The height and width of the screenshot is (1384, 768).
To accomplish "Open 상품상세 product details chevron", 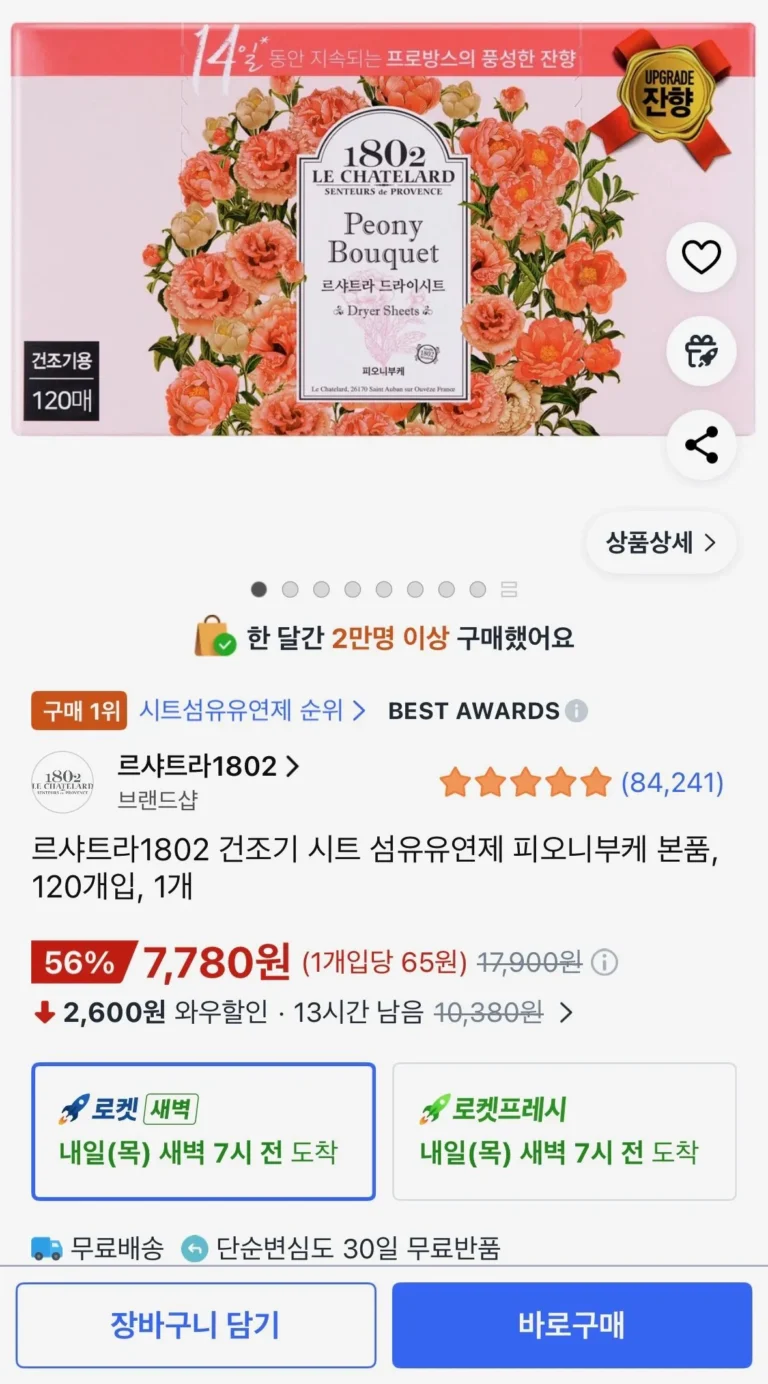I will [x=661, y=543].
